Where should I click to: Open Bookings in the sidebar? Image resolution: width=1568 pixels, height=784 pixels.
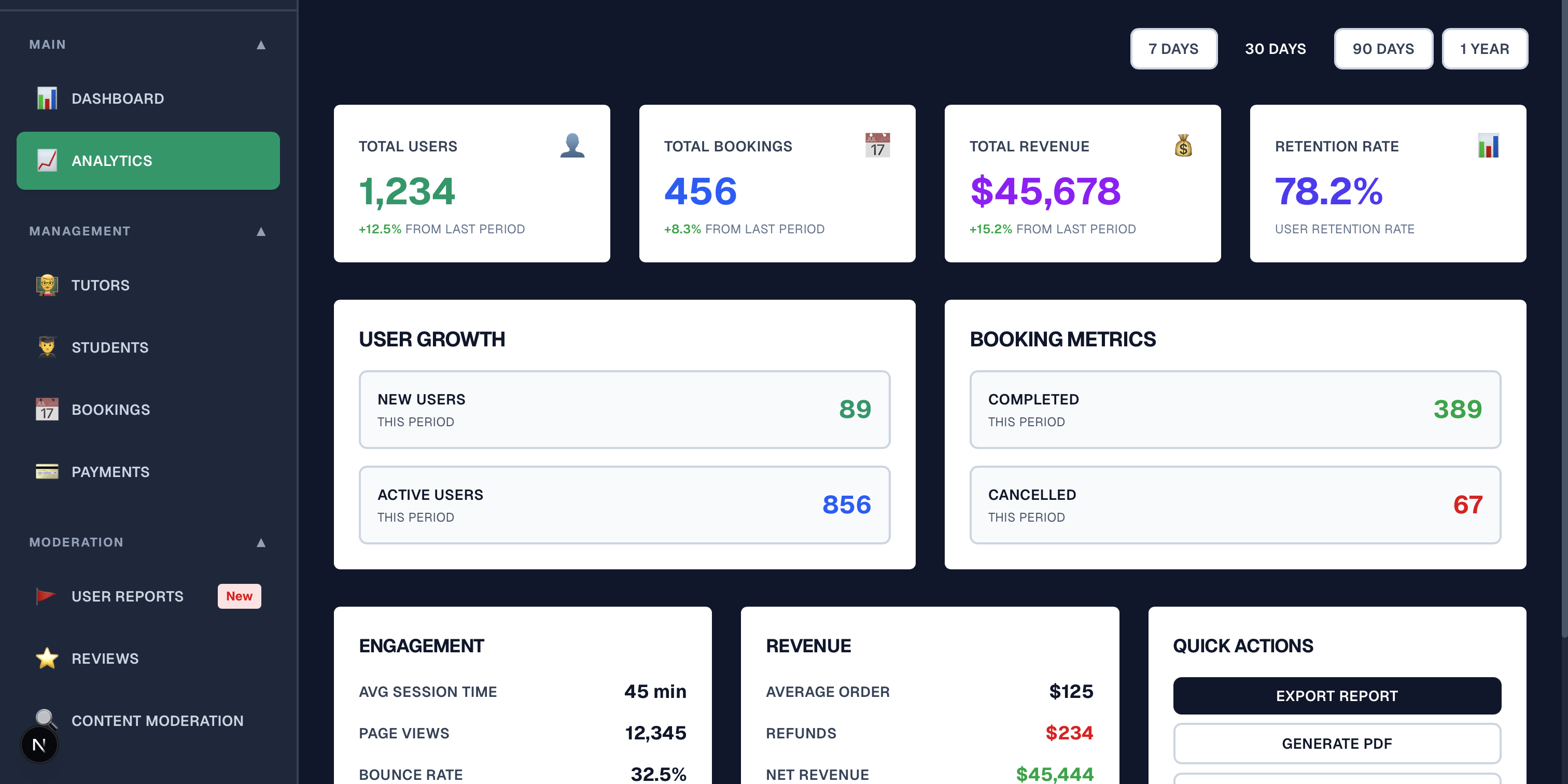pos(148,410)
